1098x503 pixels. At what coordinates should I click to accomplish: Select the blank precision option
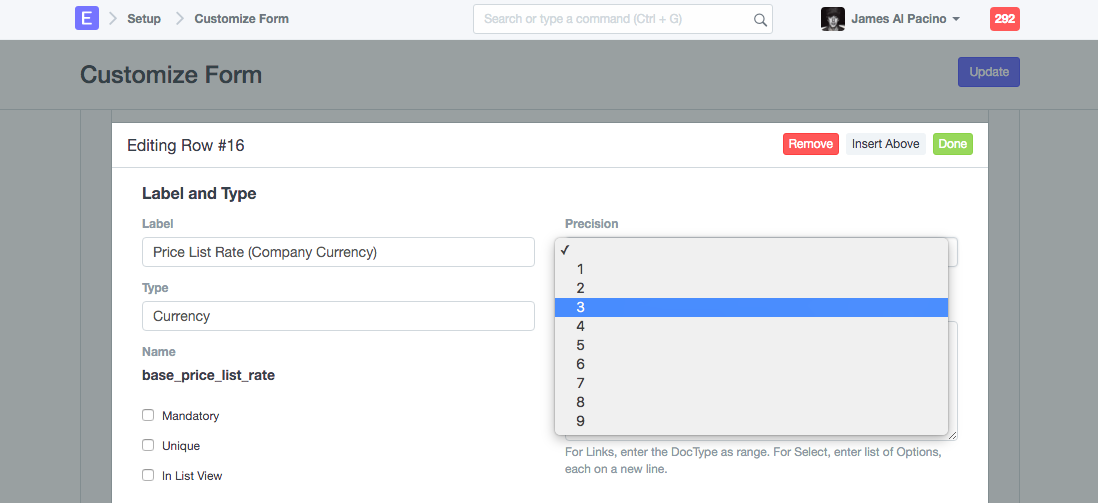pos(750,250)
